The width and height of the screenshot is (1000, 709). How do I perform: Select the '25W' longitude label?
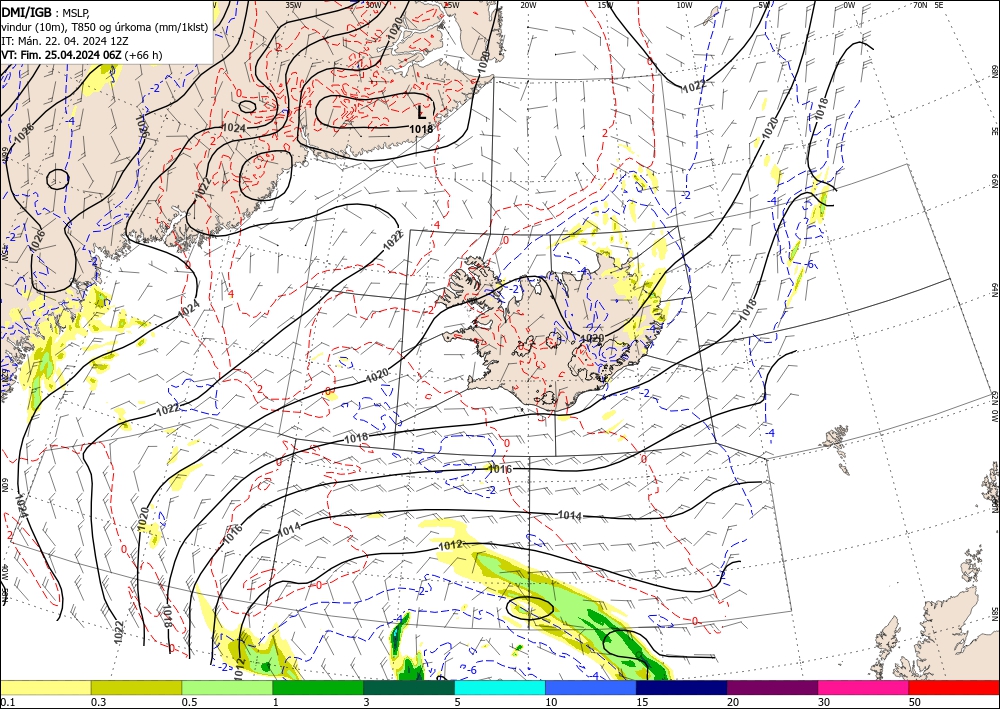coord(451,5)
